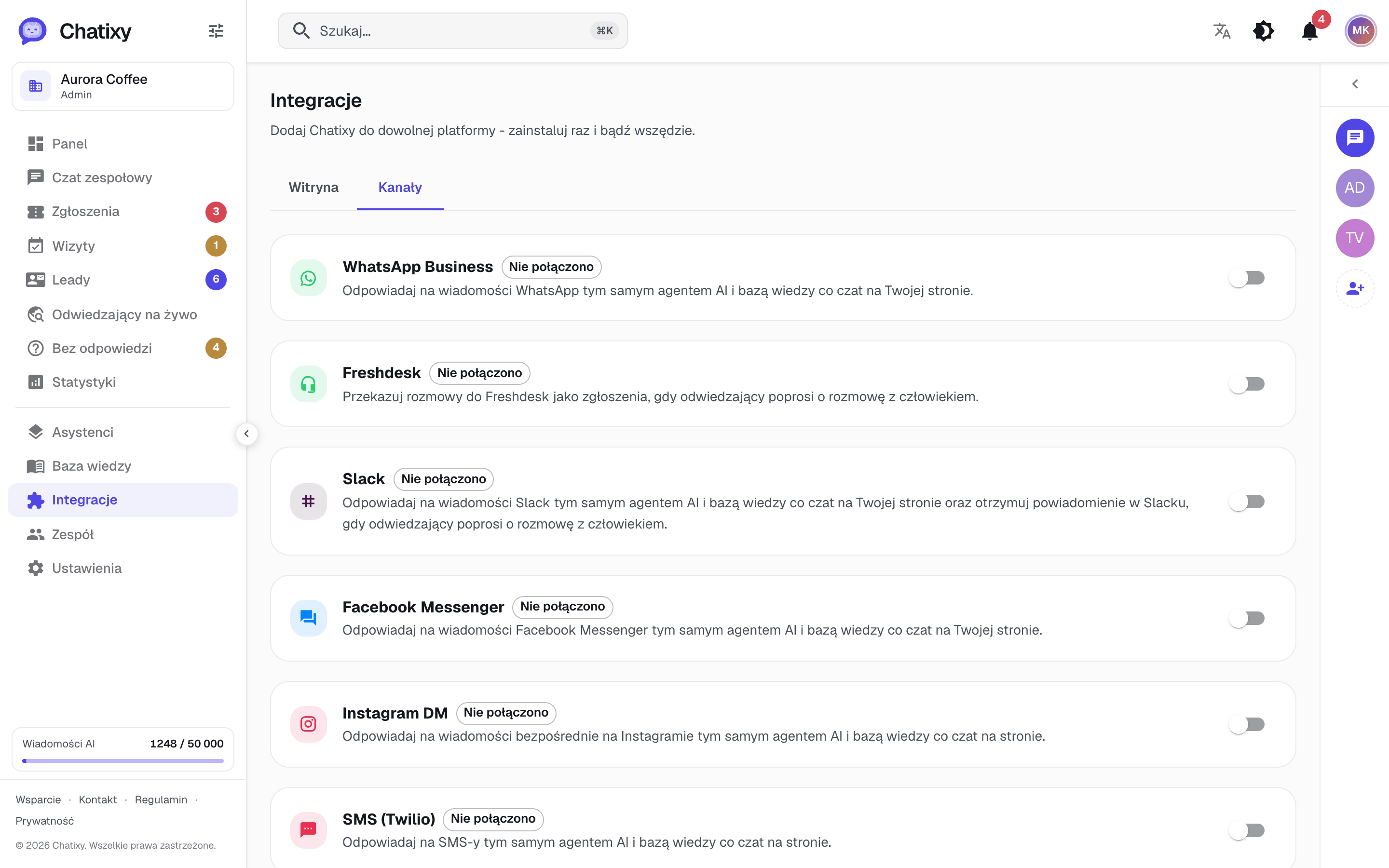Toggle dark mode brightness icon
1389x868 pixels.
pyautogui.click(x=1263, y=31)
